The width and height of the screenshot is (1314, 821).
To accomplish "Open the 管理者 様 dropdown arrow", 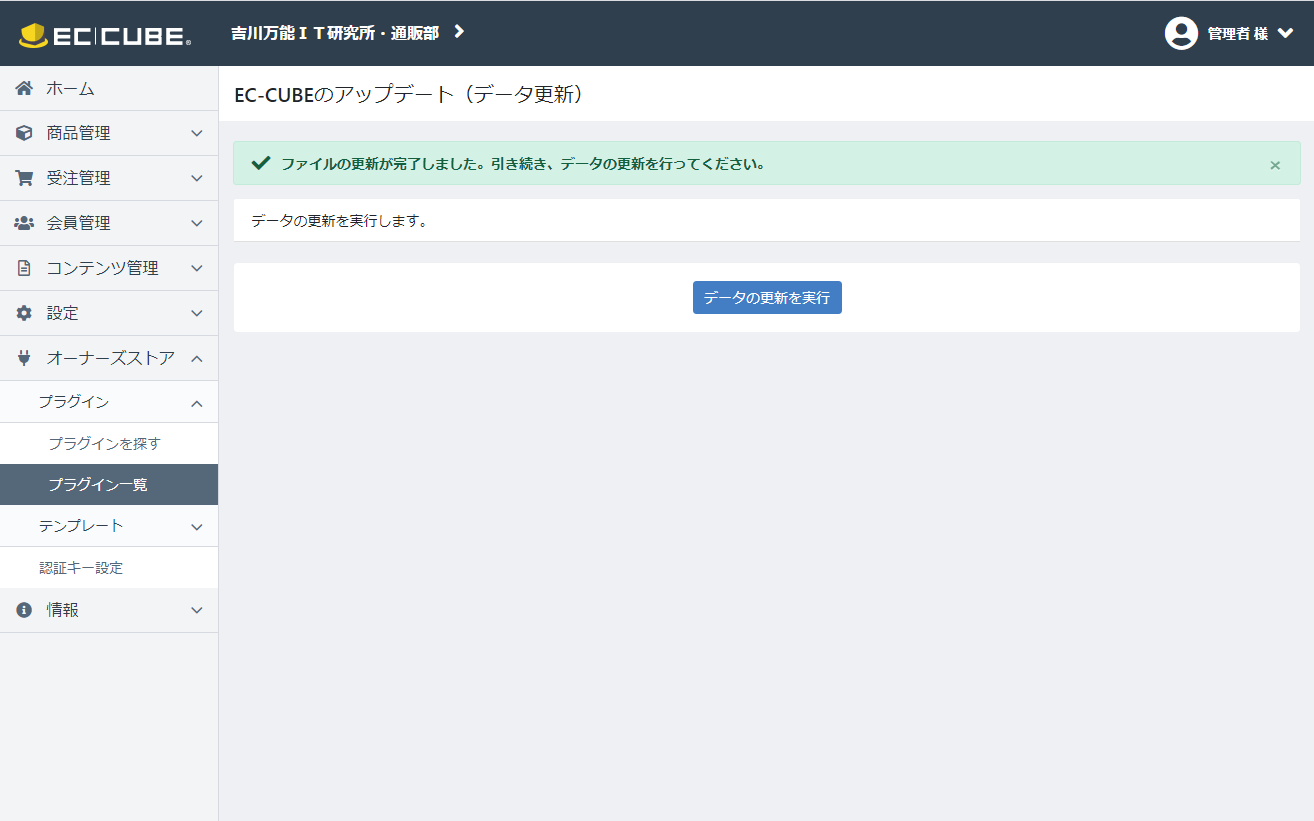I will point(1286,33).
